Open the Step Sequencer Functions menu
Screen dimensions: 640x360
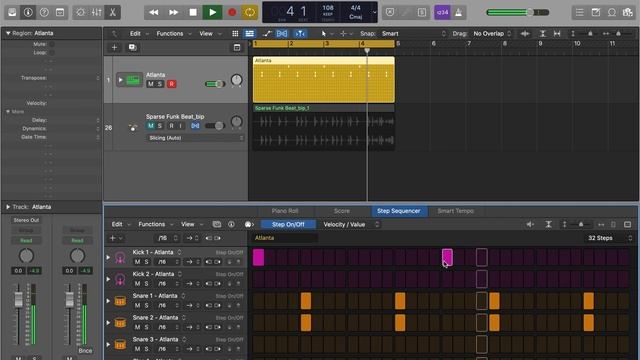(154, 224)
